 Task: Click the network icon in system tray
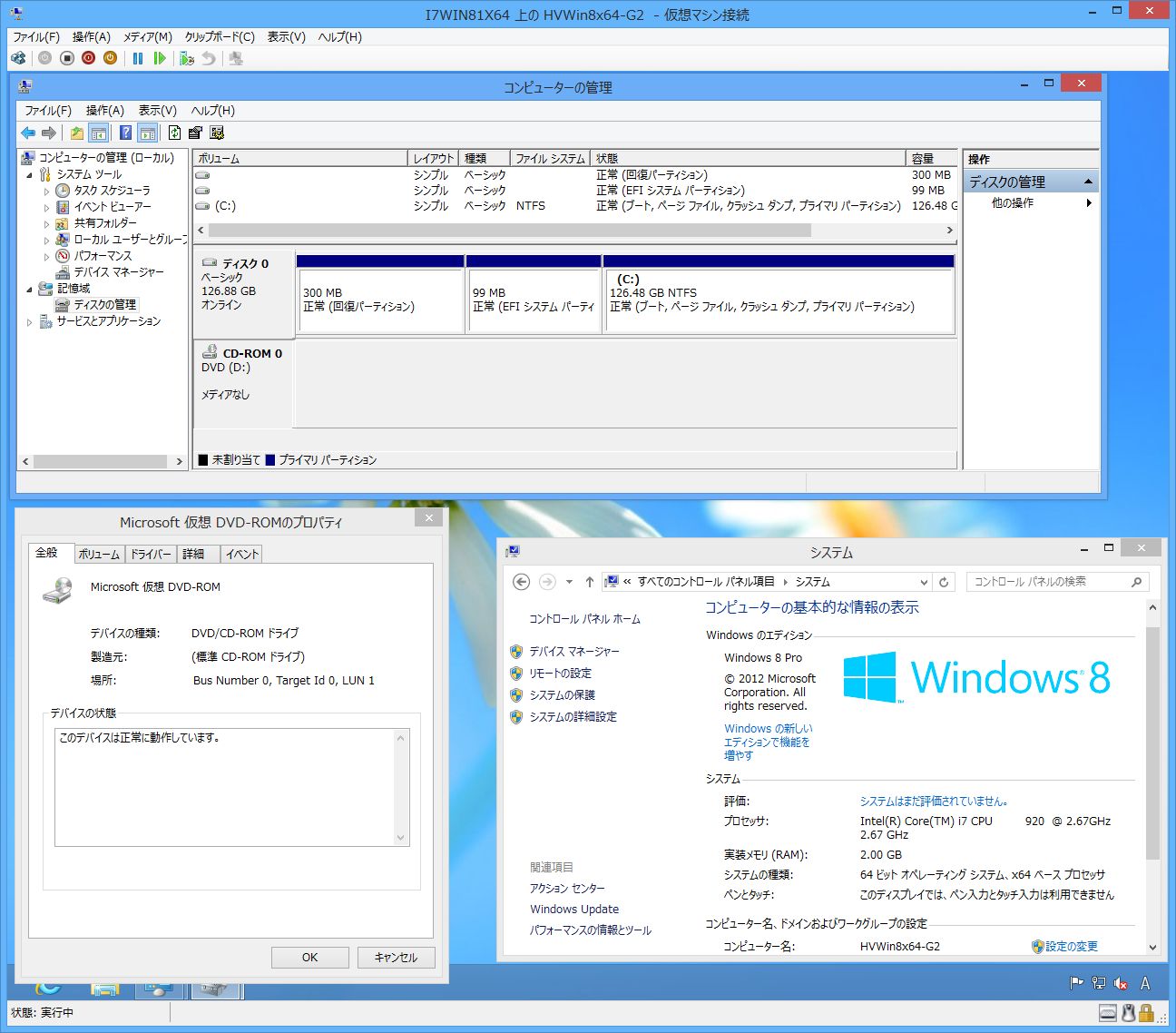point(1099,982)
